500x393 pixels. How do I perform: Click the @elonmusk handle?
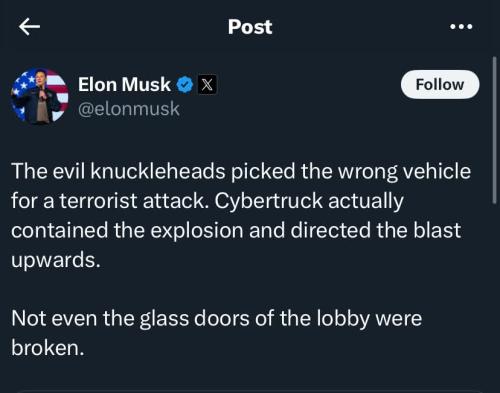coord(129,109)
